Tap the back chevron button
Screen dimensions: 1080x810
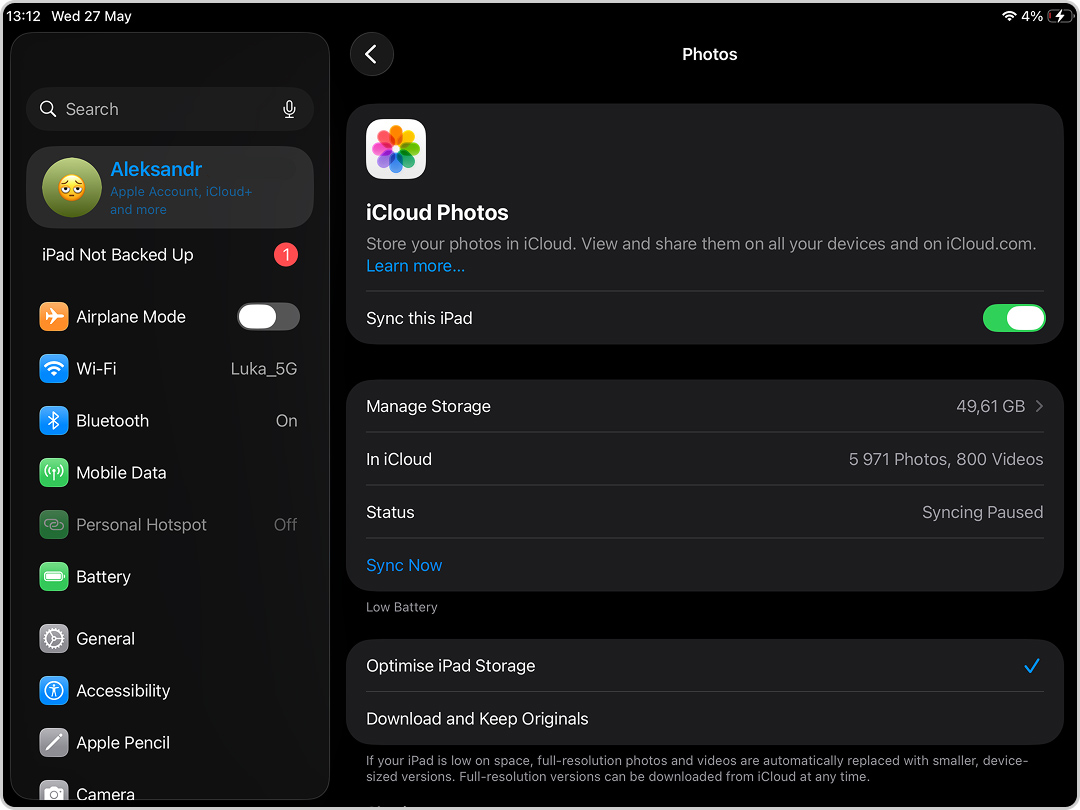click(371, 54)
